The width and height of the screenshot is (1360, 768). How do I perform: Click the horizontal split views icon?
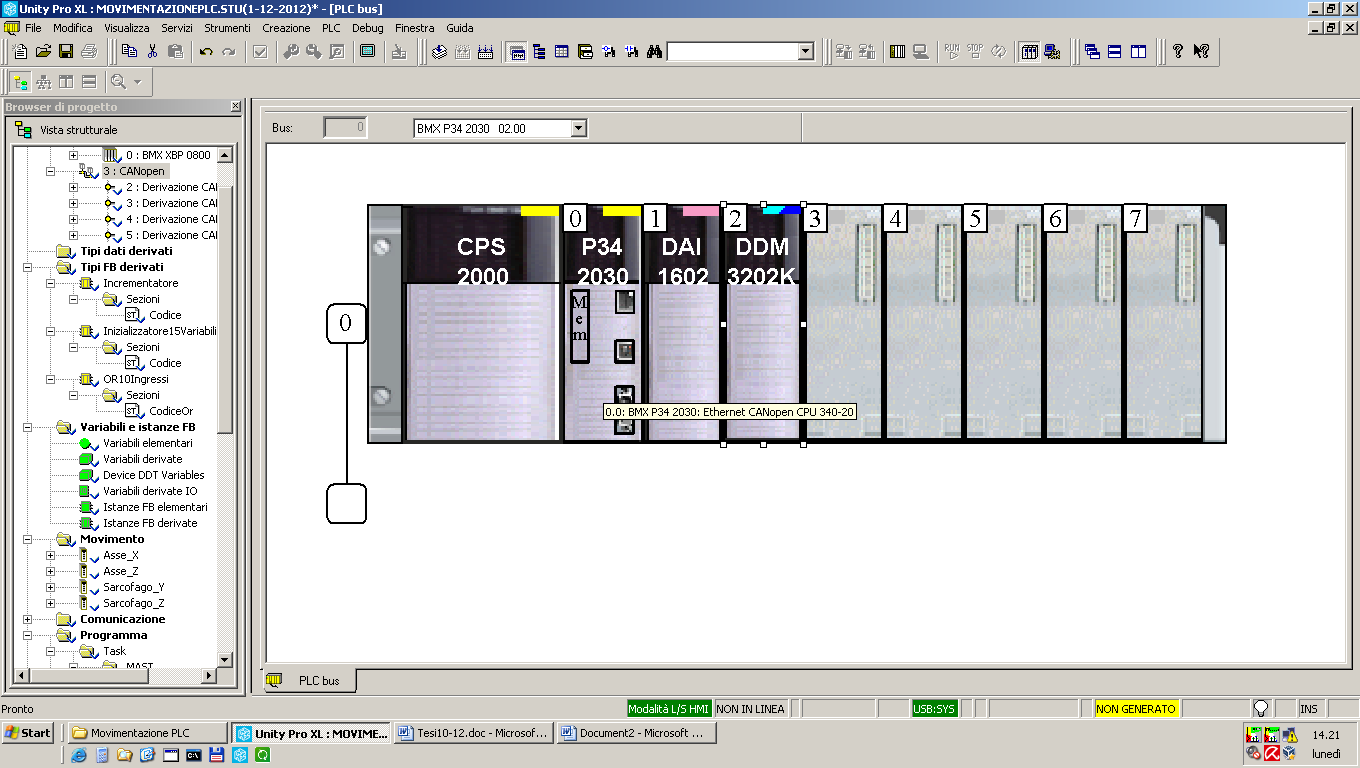pyautogui.click(x=89, y=82)
